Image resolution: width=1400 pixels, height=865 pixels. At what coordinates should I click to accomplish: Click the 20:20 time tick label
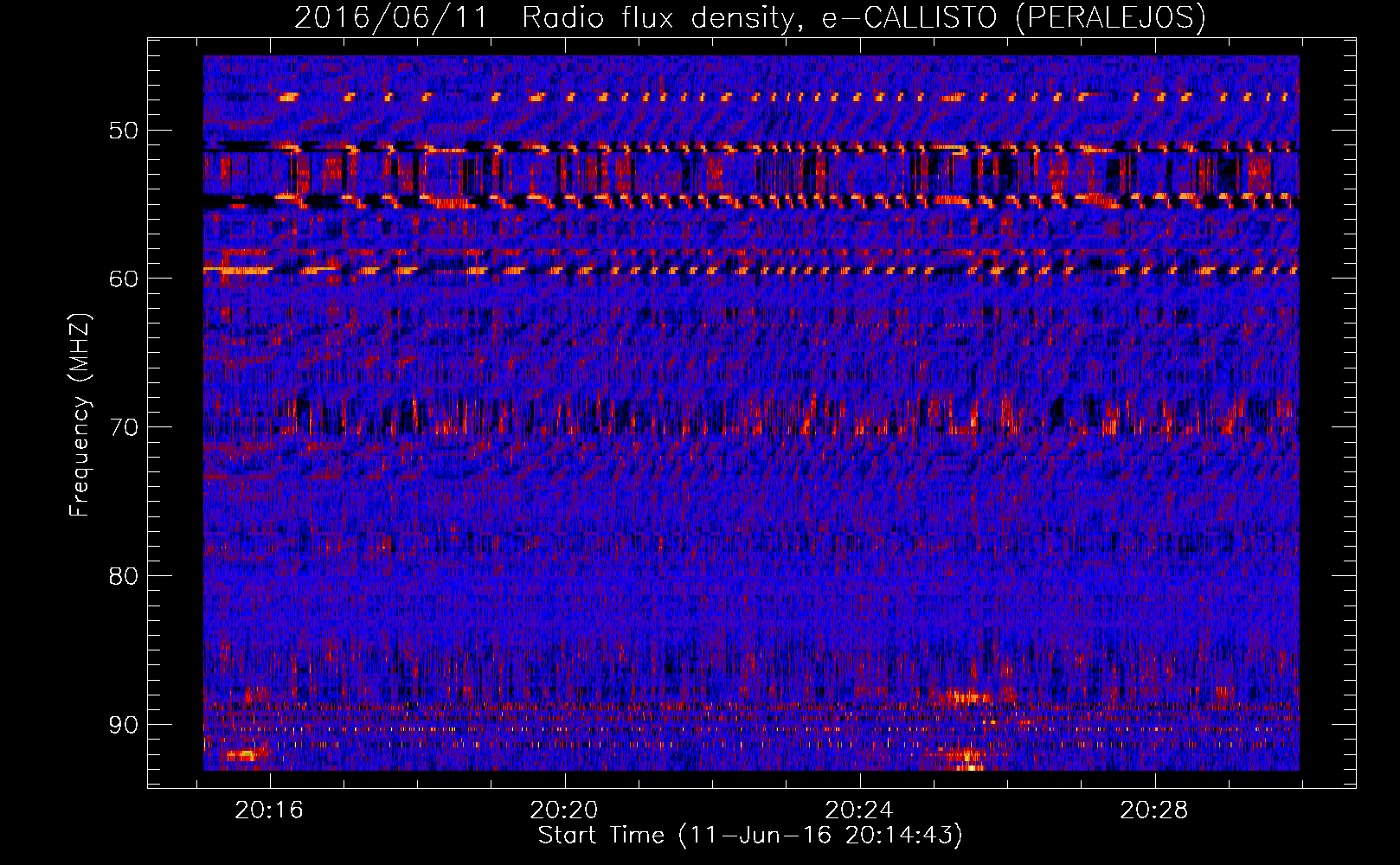[x=564, y=811]
